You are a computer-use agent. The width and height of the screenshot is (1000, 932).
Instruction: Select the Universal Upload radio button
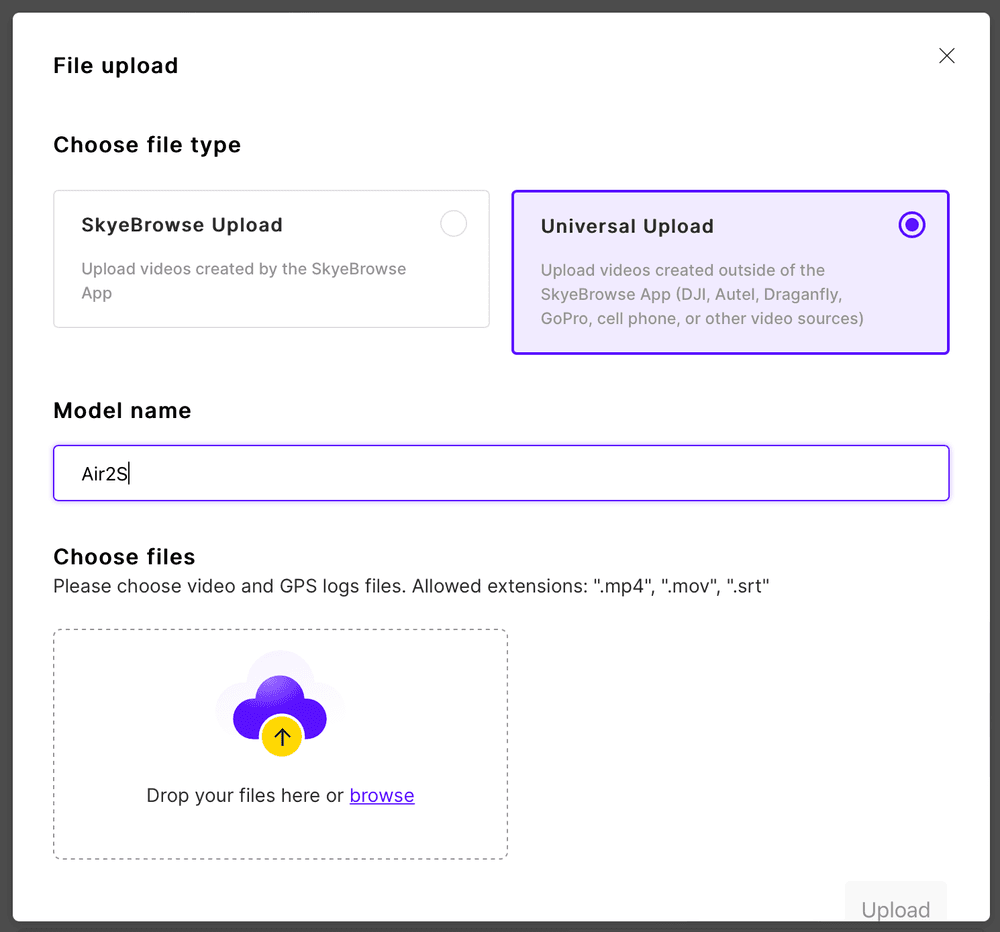click(x=911, y=225)
